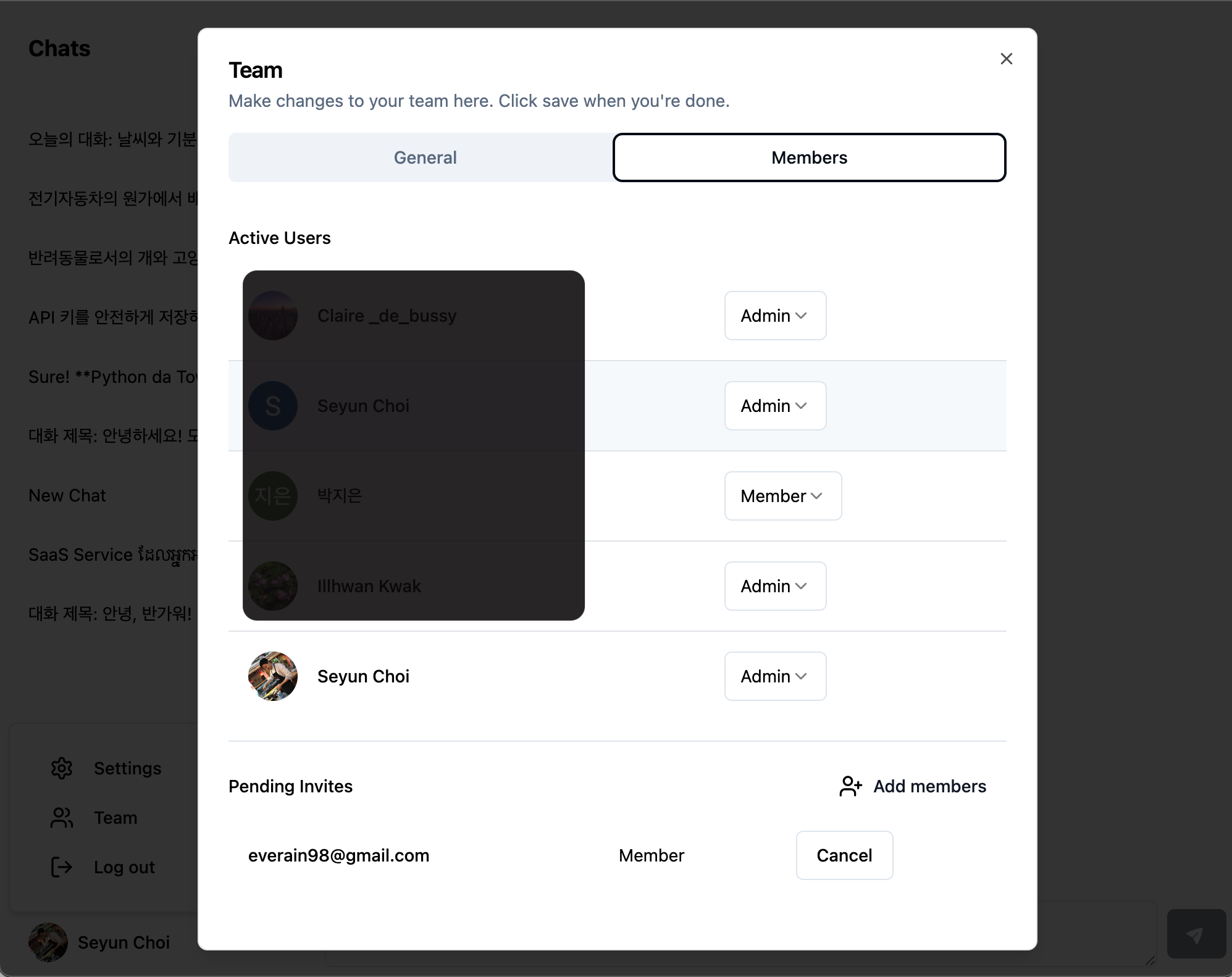Cancel the everain98@gmail.com pending invite
Image resolution: width=1232 pixels, height=977 pixels.
[x=844, y=855]
